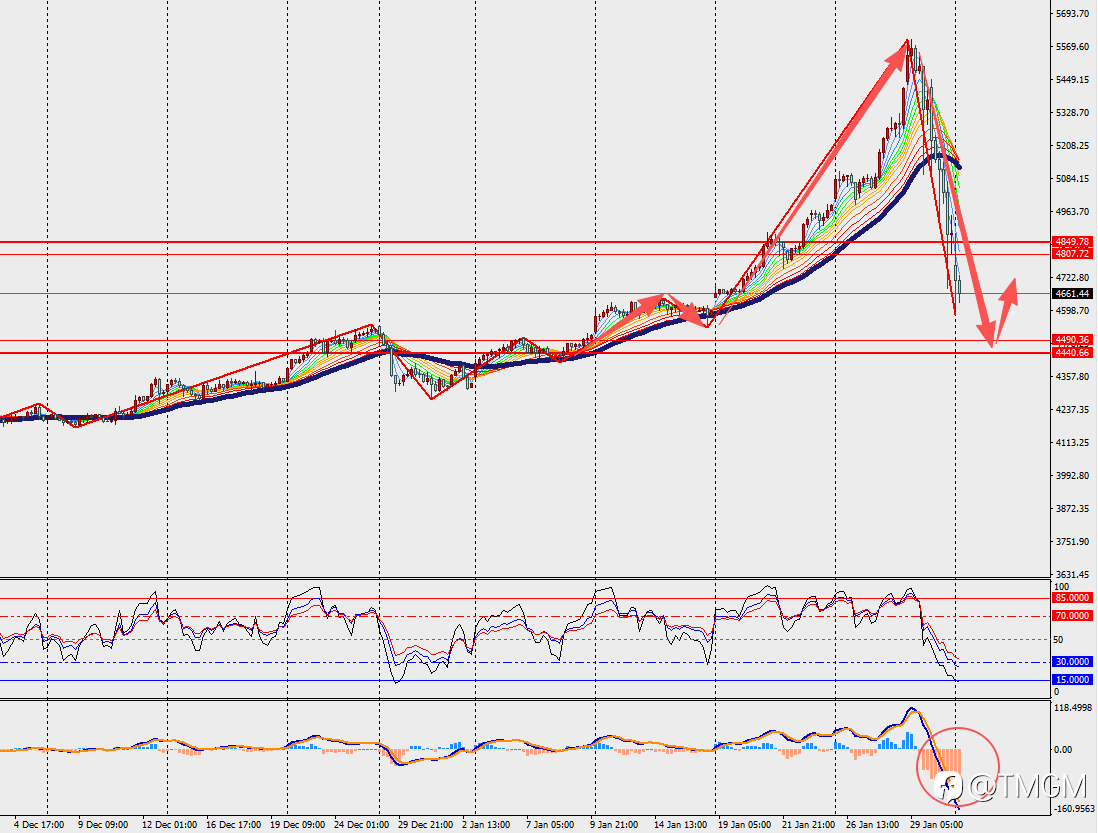Click the 3872.35 price axis label
Image resolution: width=1098 pixels, height=833 pixels.
[x=1072, y=508]
